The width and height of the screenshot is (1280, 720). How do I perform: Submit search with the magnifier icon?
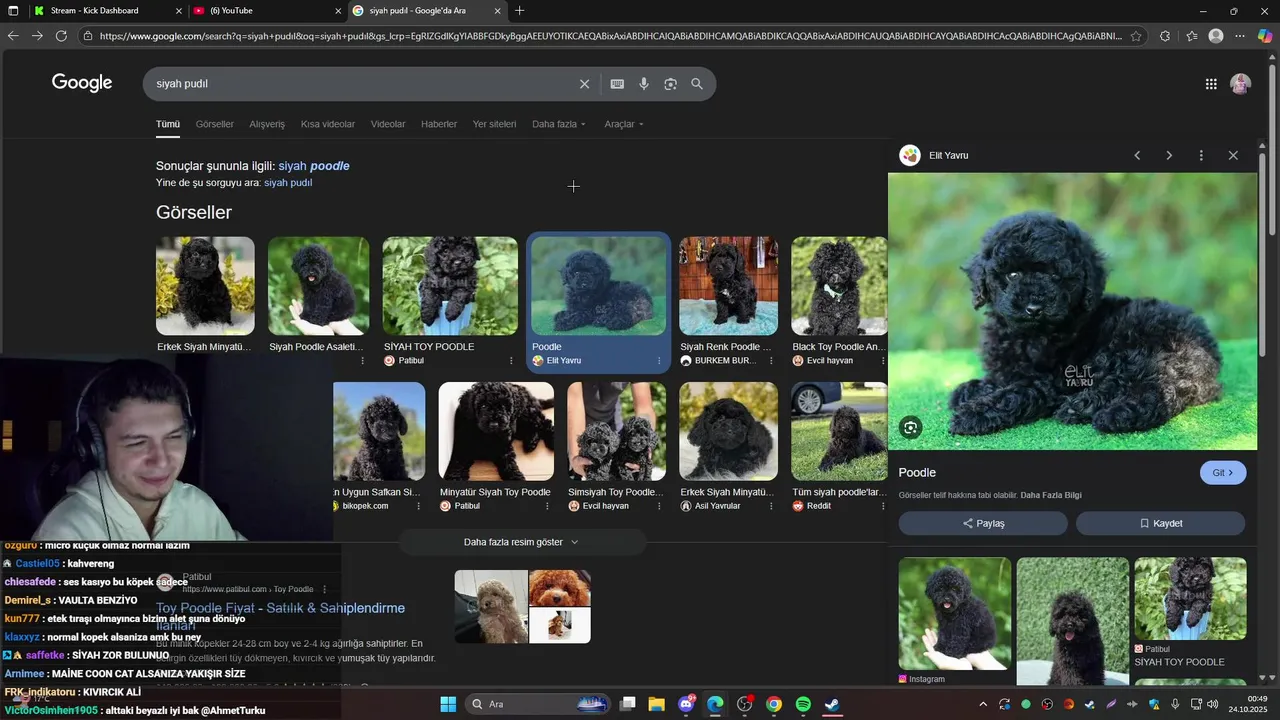click(697, 84)
